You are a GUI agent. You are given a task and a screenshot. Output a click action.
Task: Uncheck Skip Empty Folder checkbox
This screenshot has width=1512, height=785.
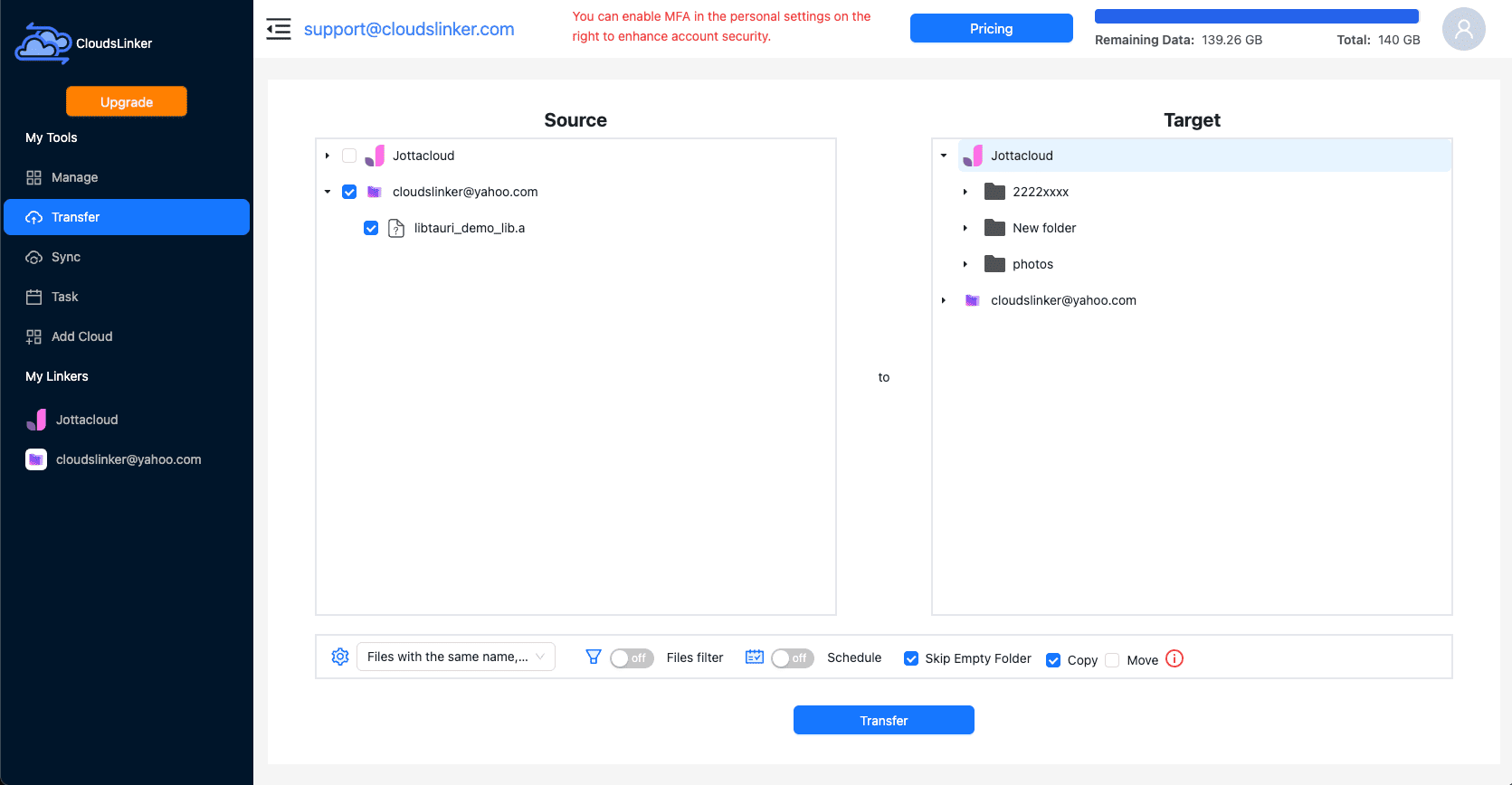point(911,658)
